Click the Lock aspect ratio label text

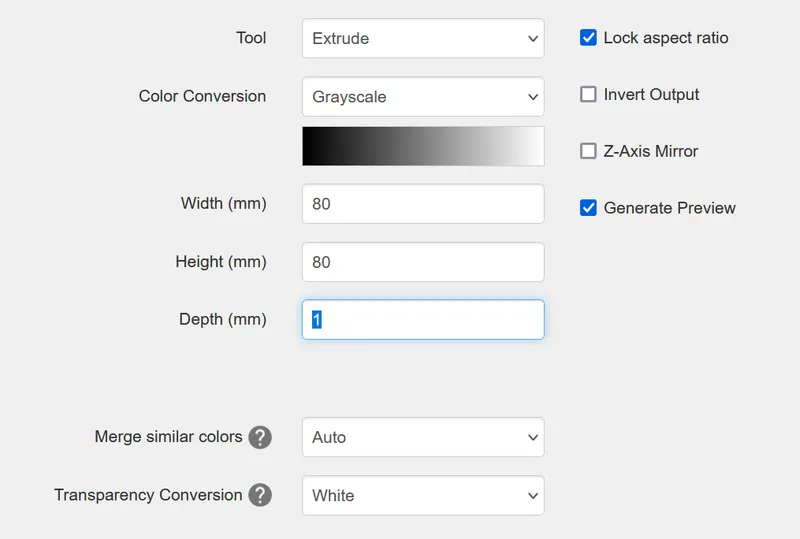(666, 38)
